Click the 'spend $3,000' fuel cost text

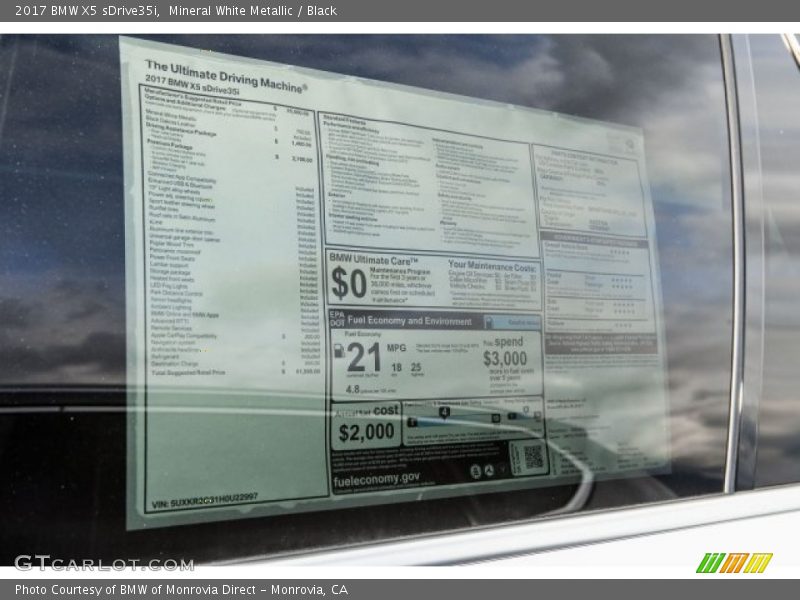505,352
